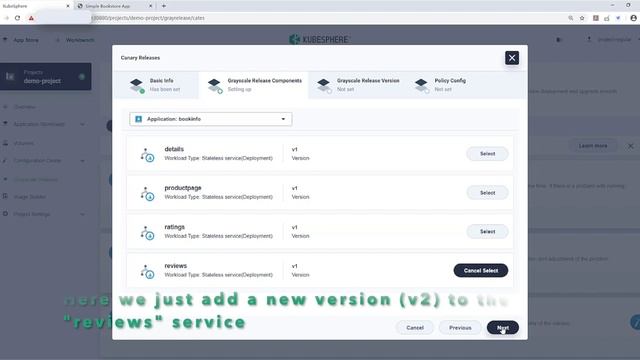640x360 pixels.
Task: Click the reviews service icon
Action: tap(147, 271)
